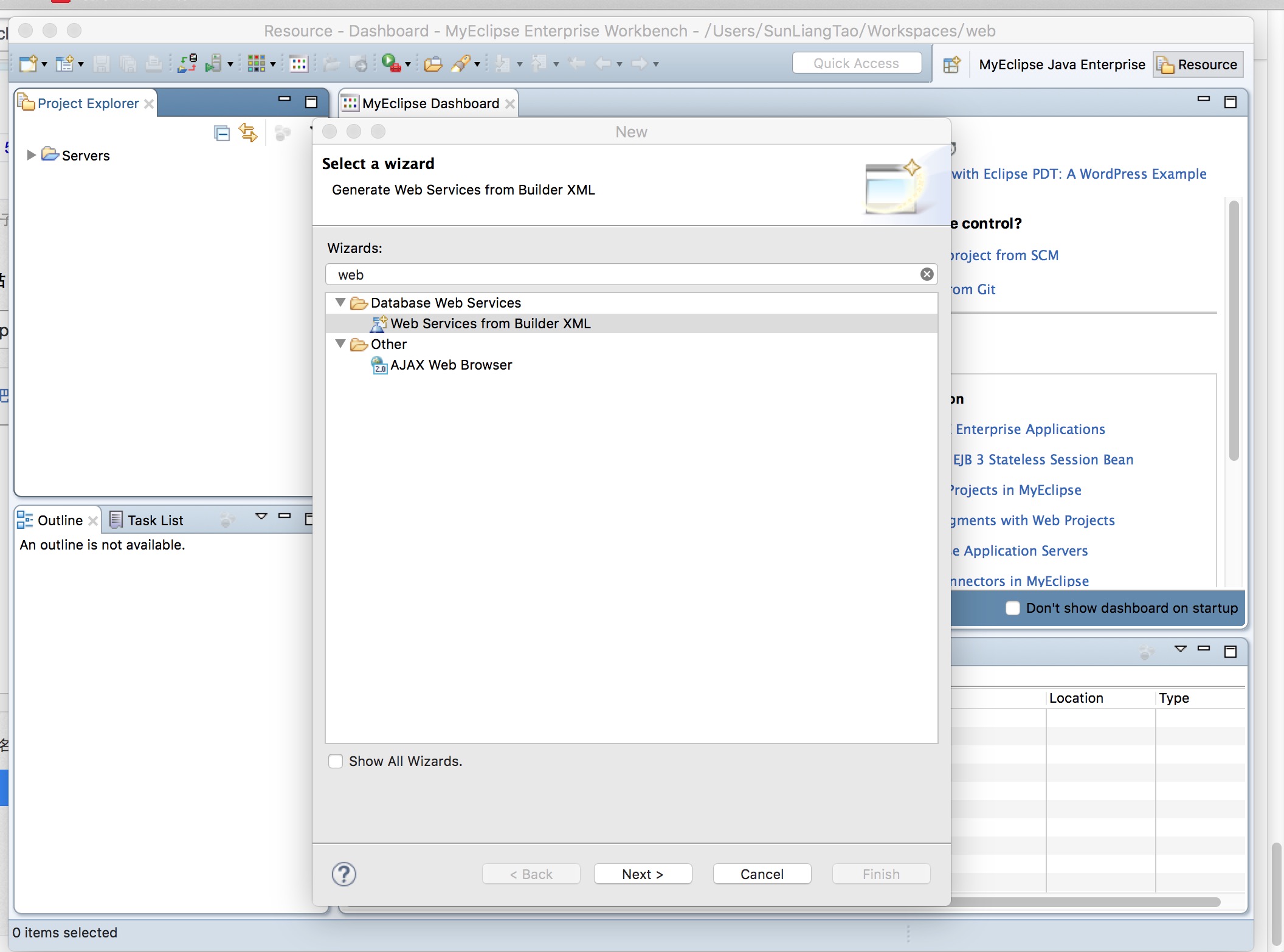Click the Run External Tools icon
The width and height of the screenshot is (1284, 952).
click(x=391, y=63)
